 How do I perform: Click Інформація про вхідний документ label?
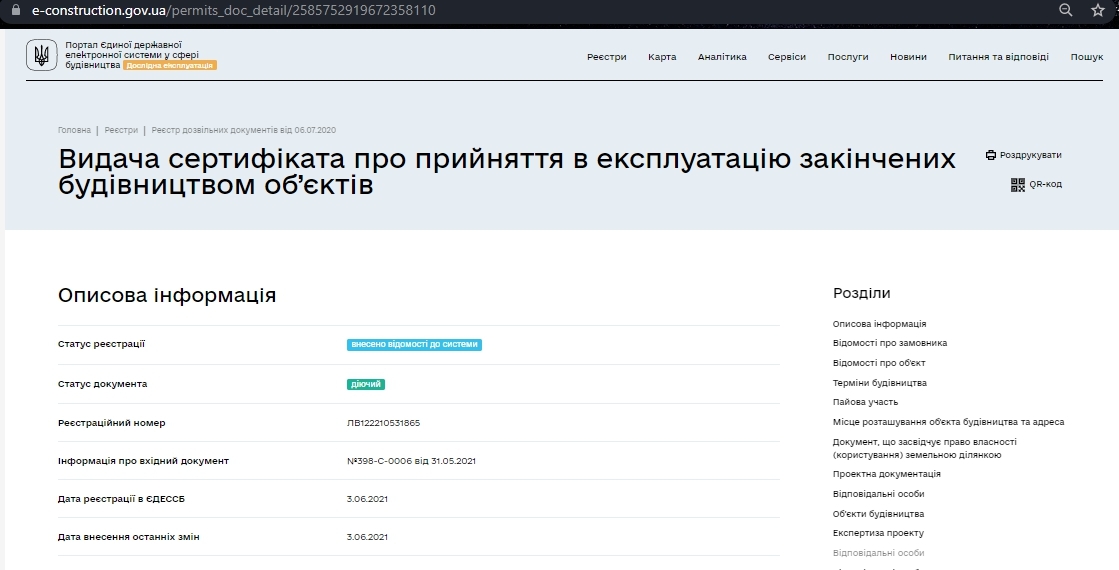click(143, 462)
